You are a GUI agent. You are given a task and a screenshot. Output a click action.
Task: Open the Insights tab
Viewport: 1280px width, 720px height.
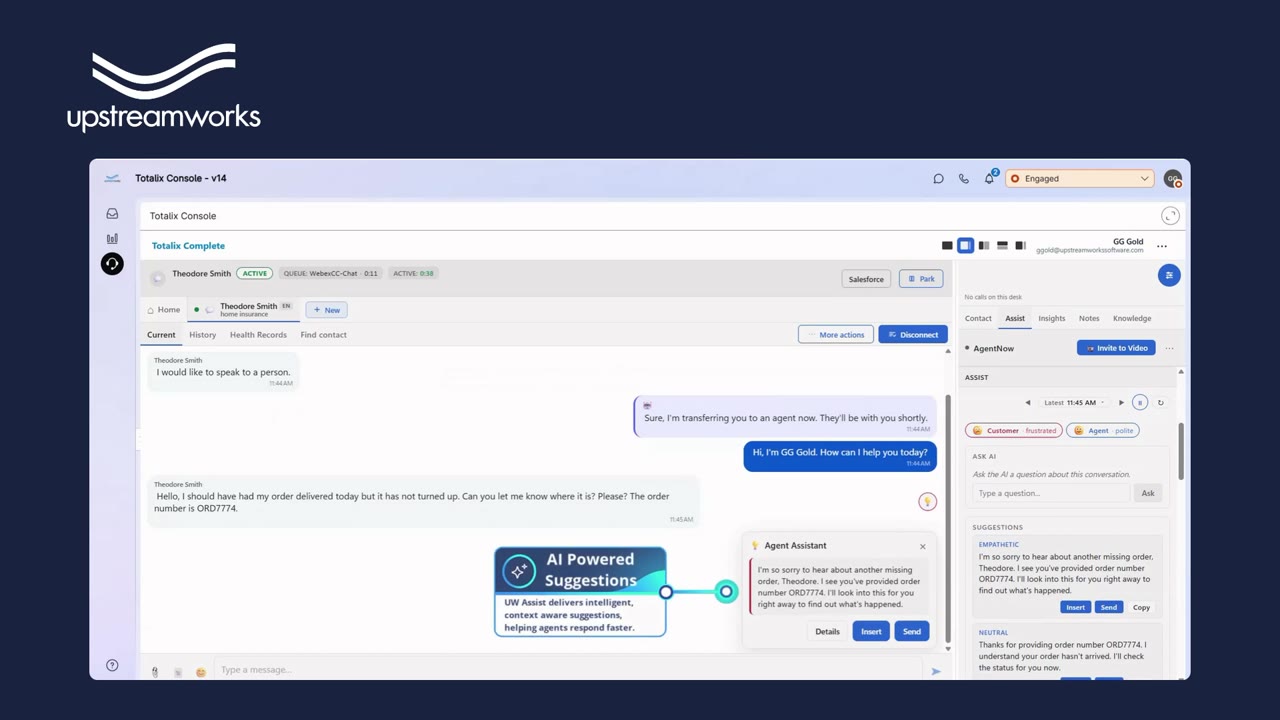(x=1052, y=318)
